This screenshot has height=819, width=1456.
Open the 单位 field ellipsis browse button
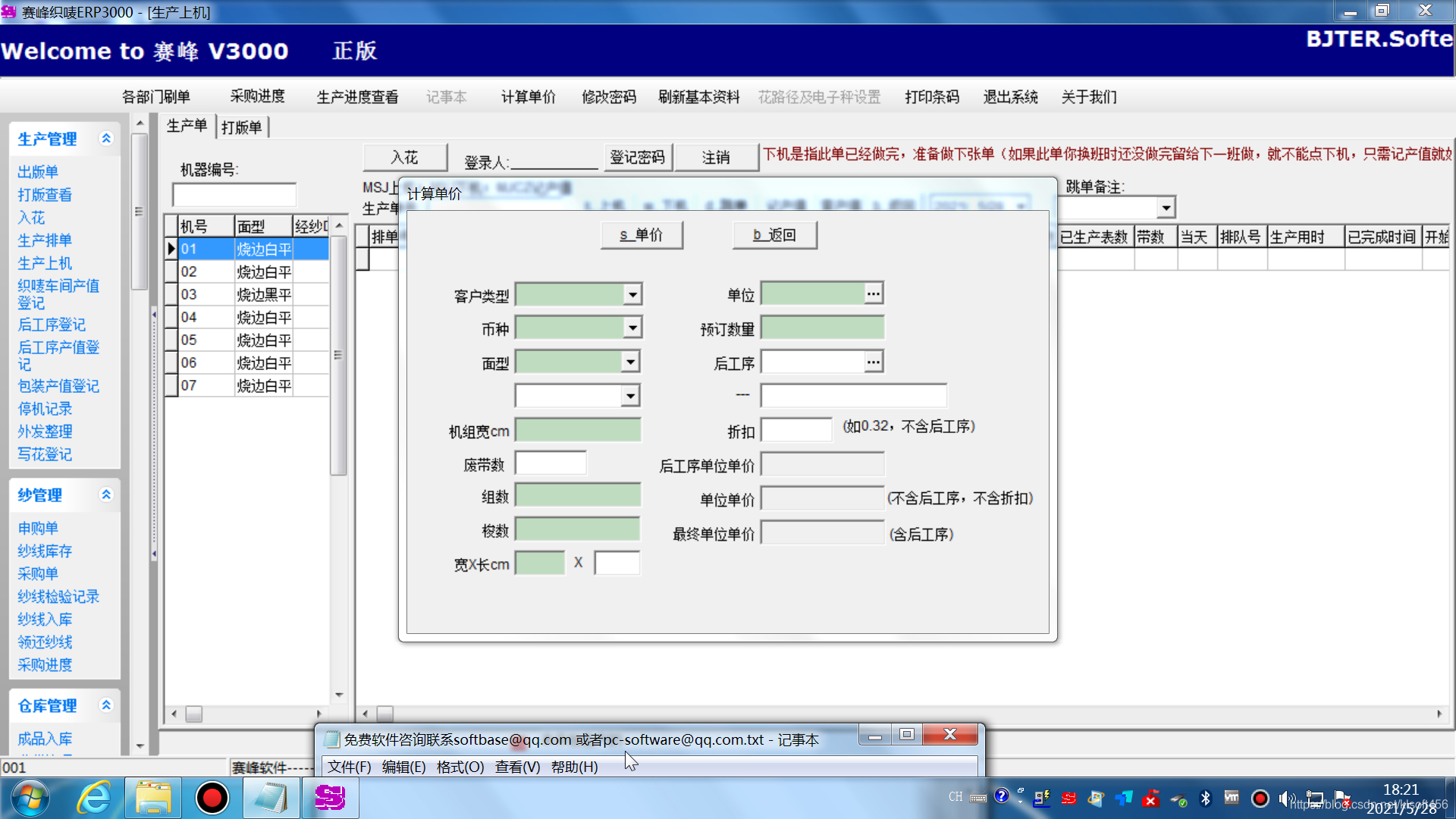coord(874,293)
